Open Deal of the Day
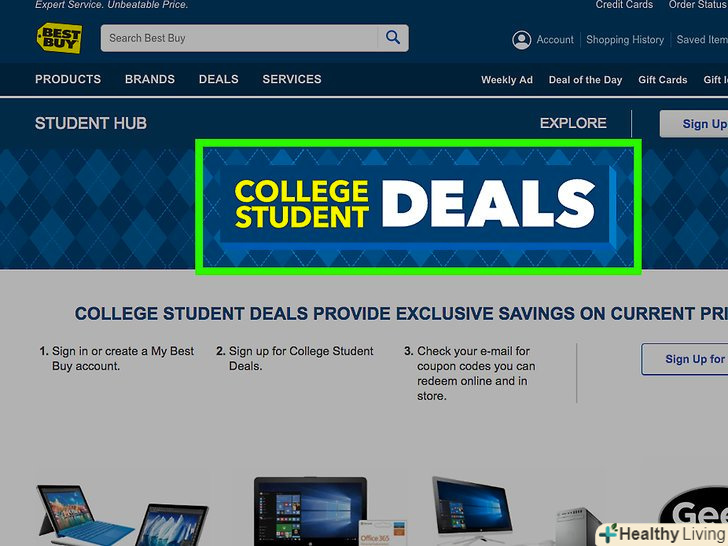The image size is (728, 546). coord(585,80)
